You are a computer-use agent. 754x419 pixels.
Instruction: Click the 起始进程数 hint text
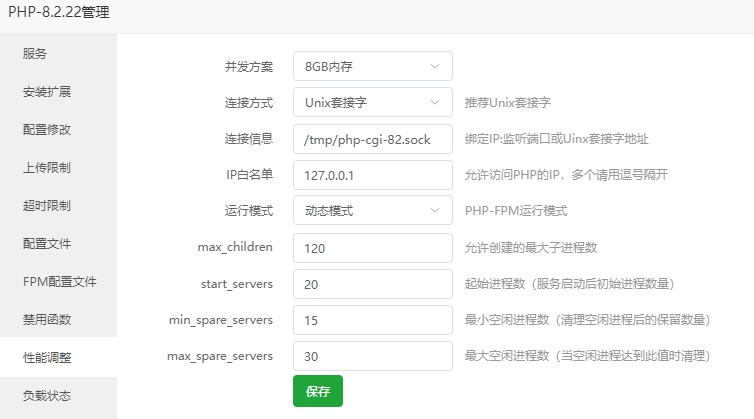[x=569, y=284]
